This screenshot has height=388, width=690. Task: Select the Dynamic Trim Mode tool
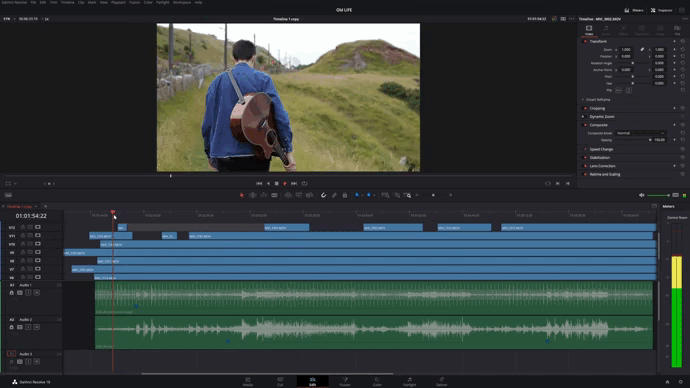coord(264,195)
